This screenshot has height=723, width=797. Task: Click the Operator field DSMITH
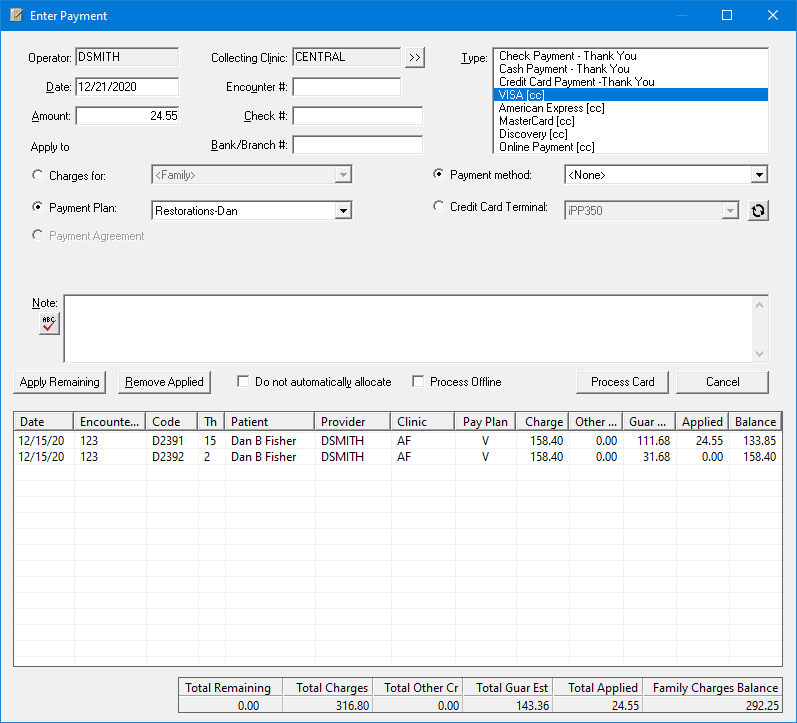127,57
